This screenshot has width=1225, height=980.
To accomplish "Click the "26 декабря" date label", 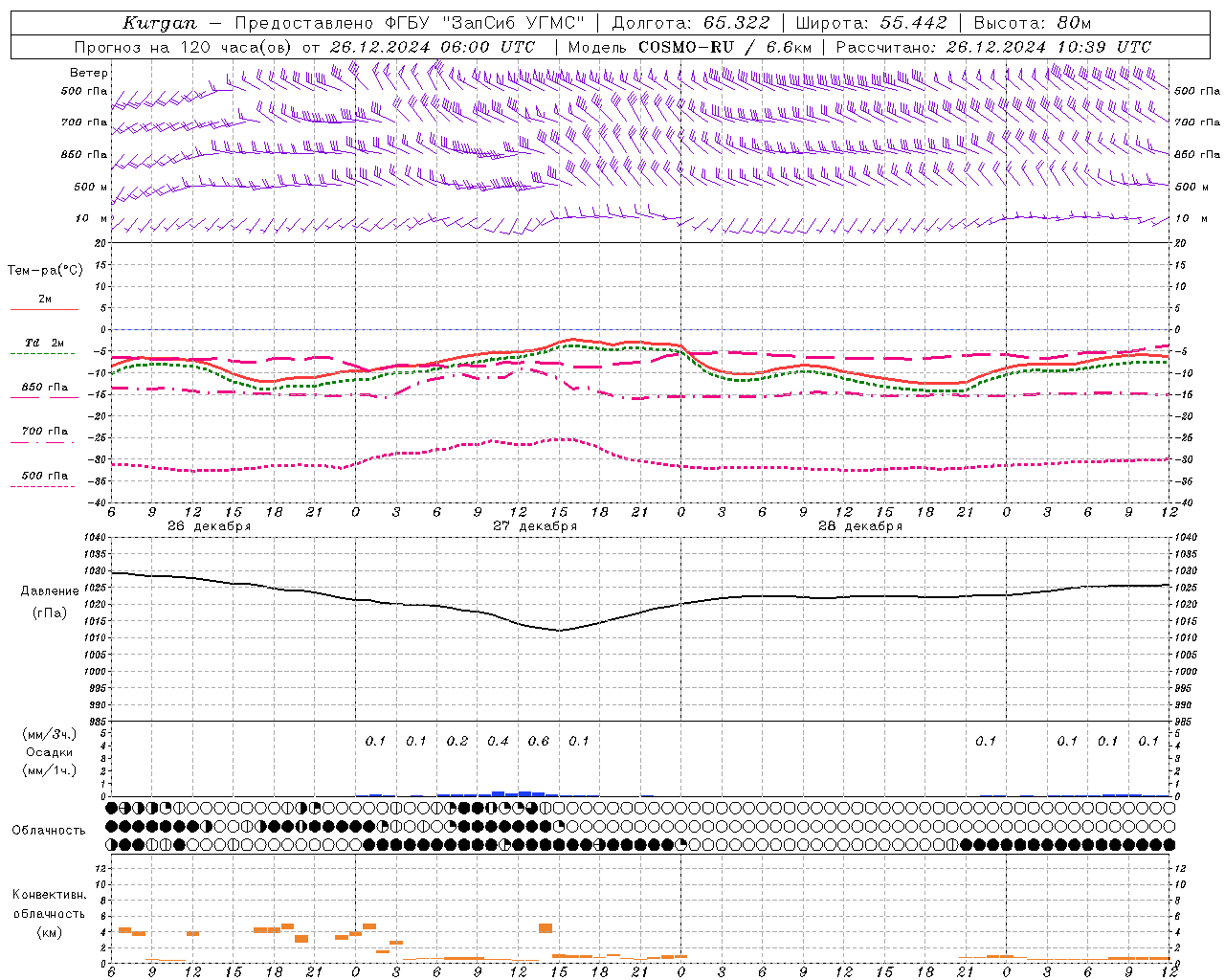I will tap(210, 526).
